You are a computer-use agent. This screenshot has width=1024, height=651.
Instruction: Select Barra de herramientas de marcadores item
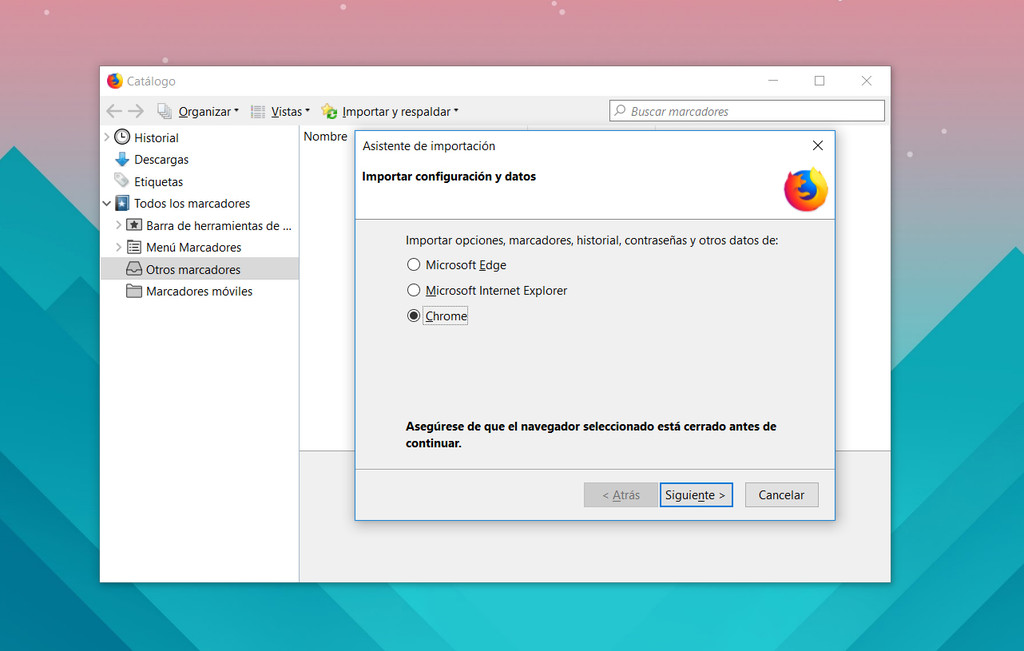(219, 225)
